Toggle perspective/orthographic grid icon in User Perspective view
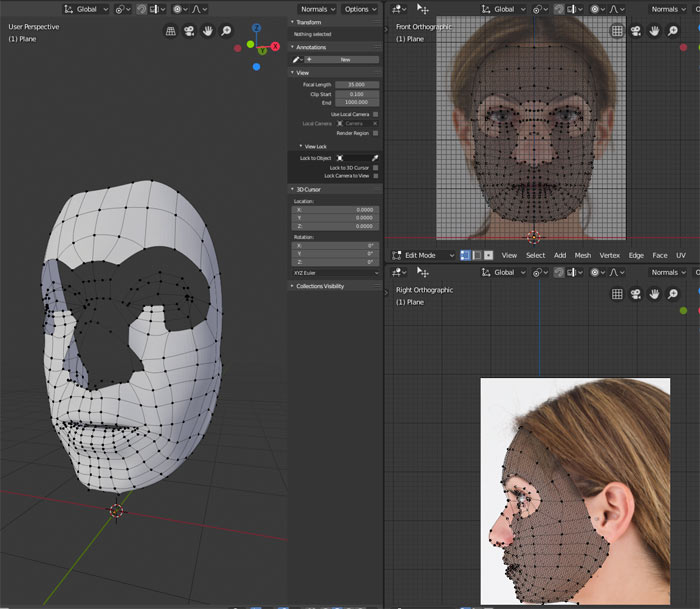The image size is (700, 609). coord(171,31)
